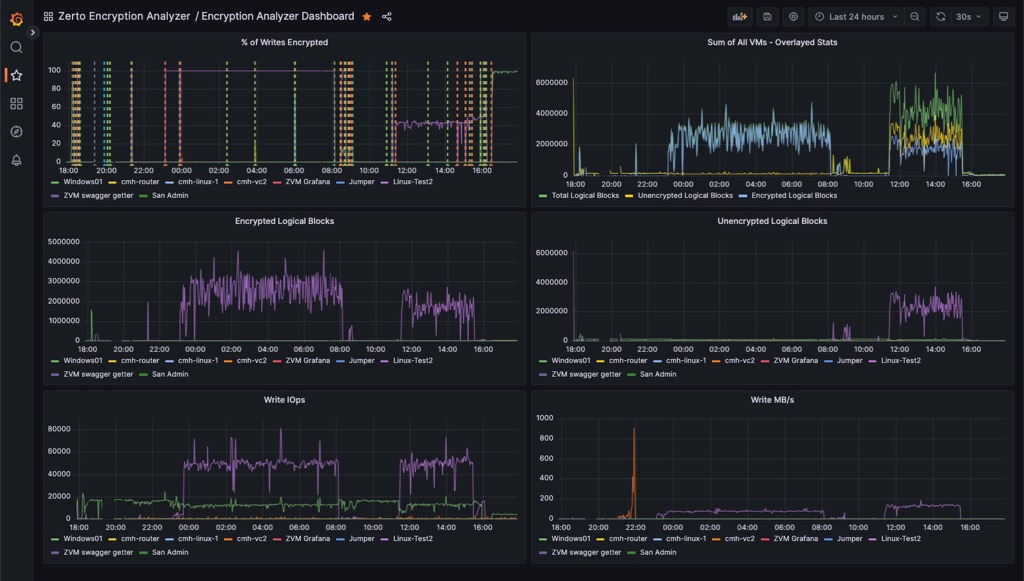
Task: Open the search dashboards icon
Action: click(16, 47)
